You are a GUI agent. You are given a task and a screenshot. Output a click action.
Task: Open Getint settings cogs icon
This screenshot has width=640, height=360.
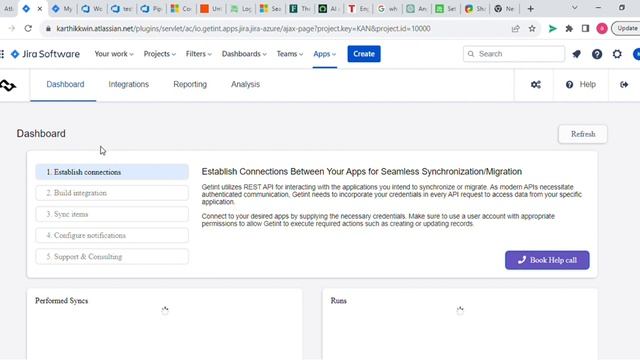click(536, 84)
